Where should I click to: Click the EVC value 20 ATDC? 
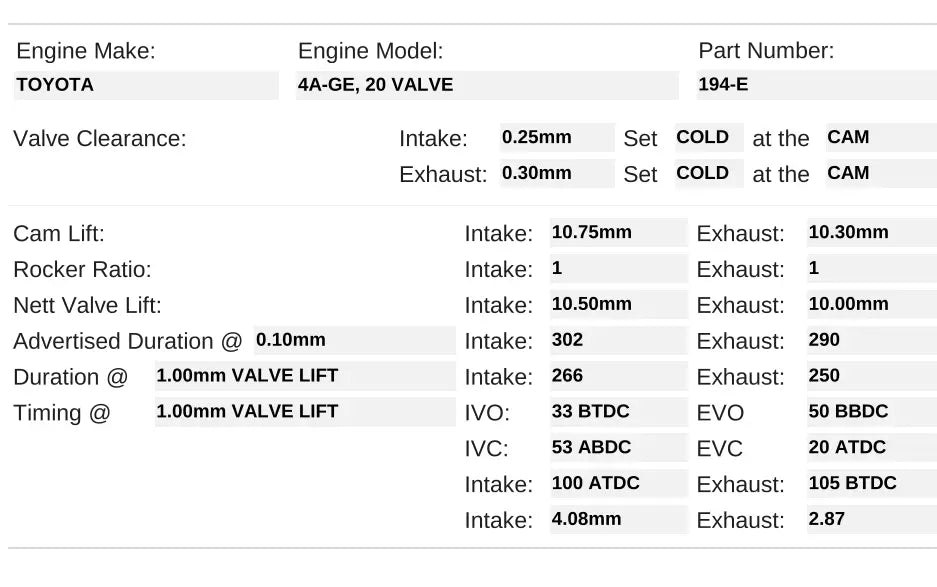(871, 448)
